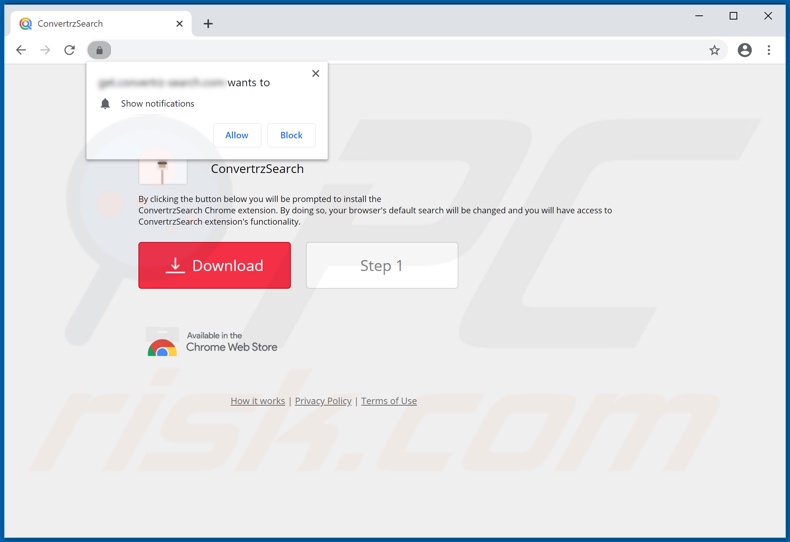Select the ConvertrzSearch browser tab
The height and width of the screenshot is (542, 790).
[101, 24]
